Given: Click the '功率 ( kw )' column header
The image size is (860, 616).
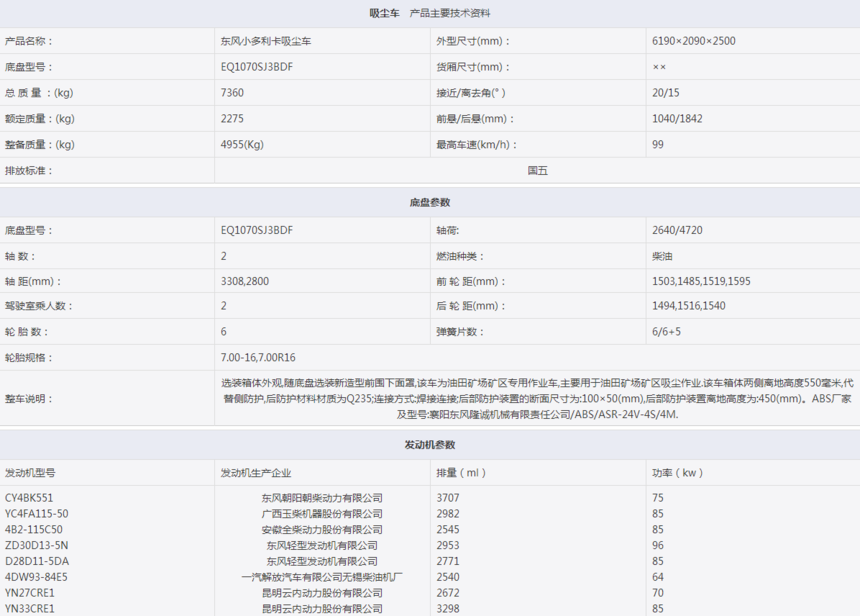Looking at the screenshot, I should tap(677, 473).
